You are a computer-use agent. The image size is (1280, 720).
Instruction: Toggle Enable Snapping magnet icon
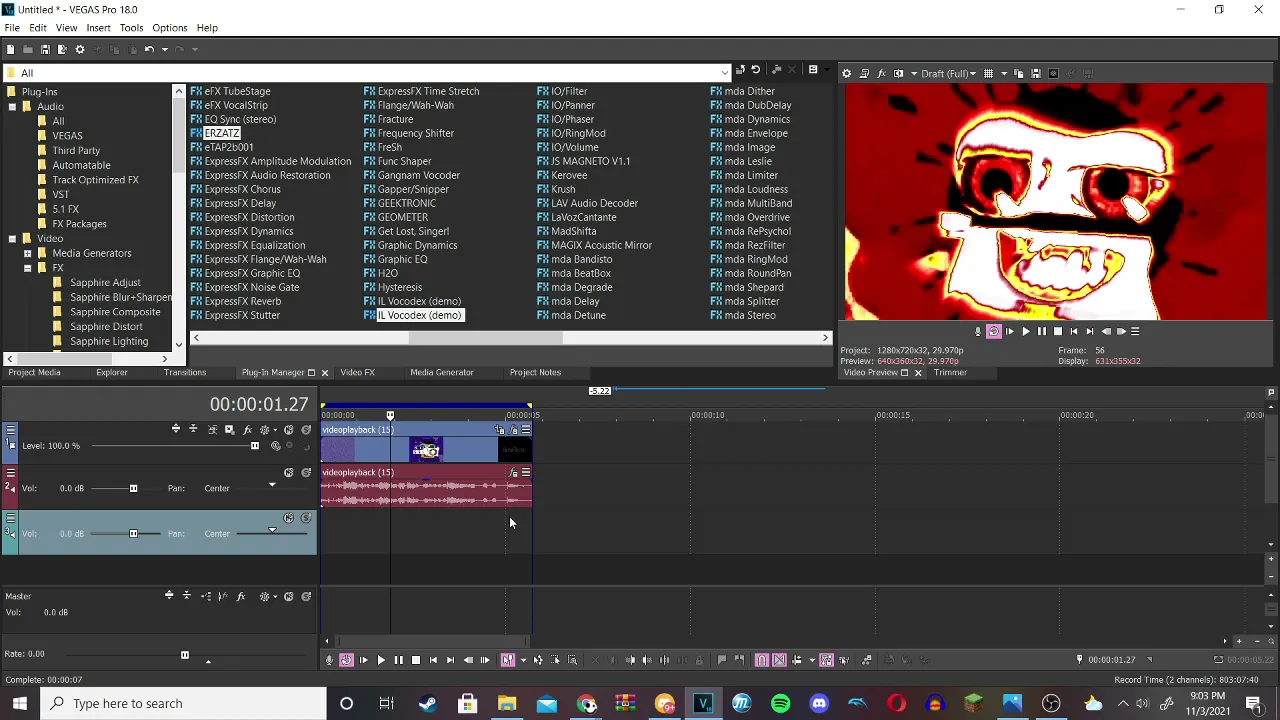click(762, 660)
